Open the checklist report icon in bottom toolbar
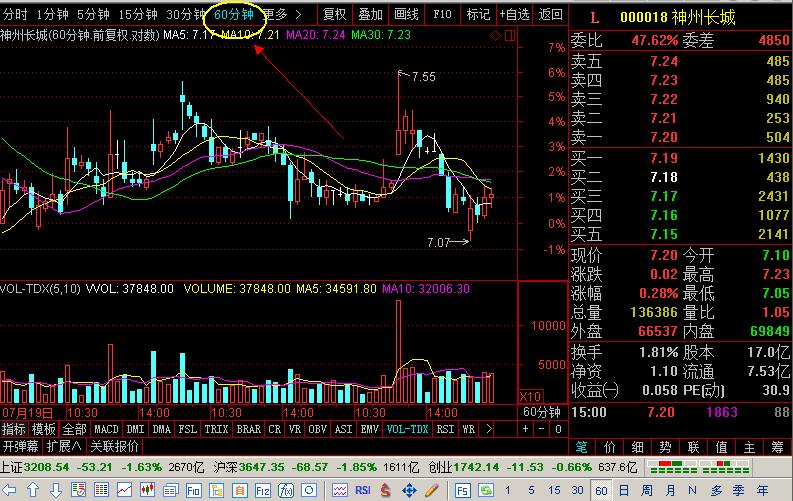The height and width of the screenshot is (501, 793). (78, 490)
